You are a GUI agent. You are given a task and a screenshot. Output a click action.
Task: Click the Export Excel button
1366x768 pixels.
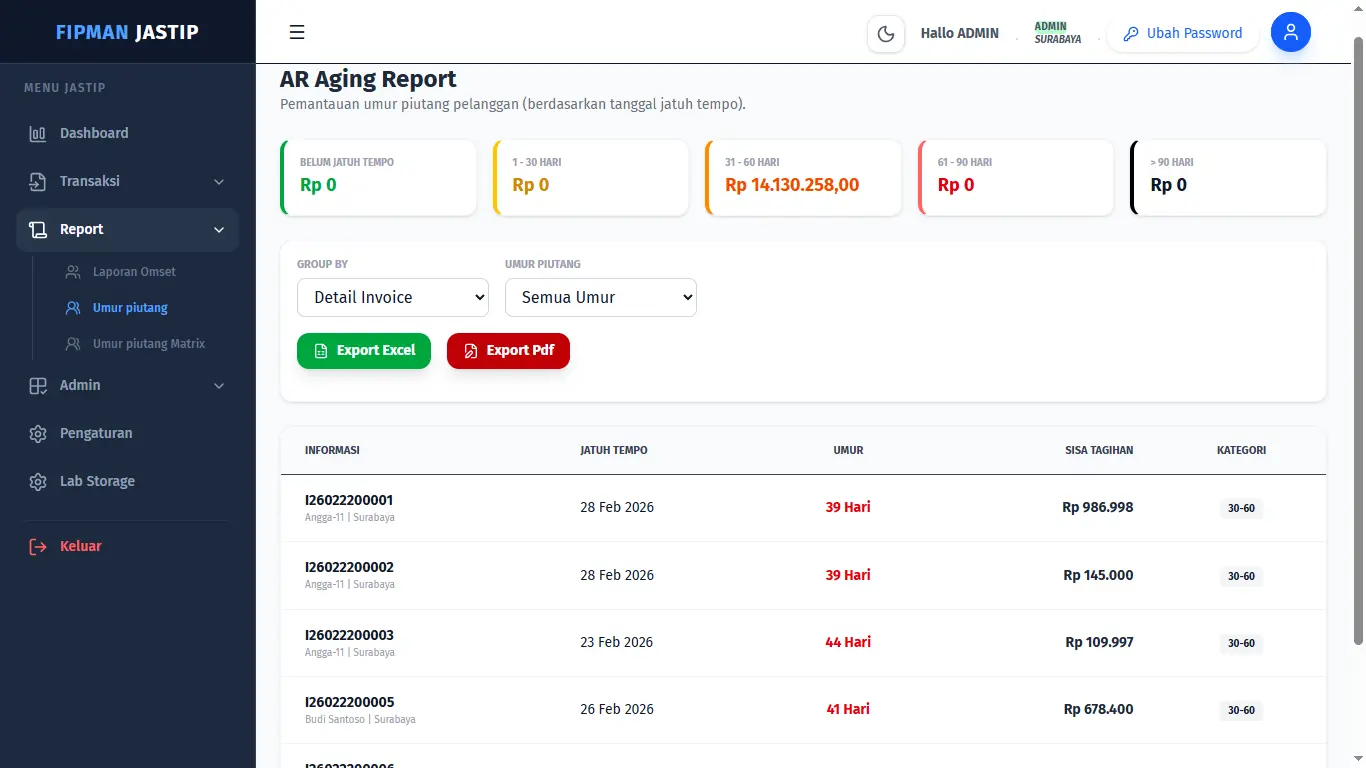[364, 351]
